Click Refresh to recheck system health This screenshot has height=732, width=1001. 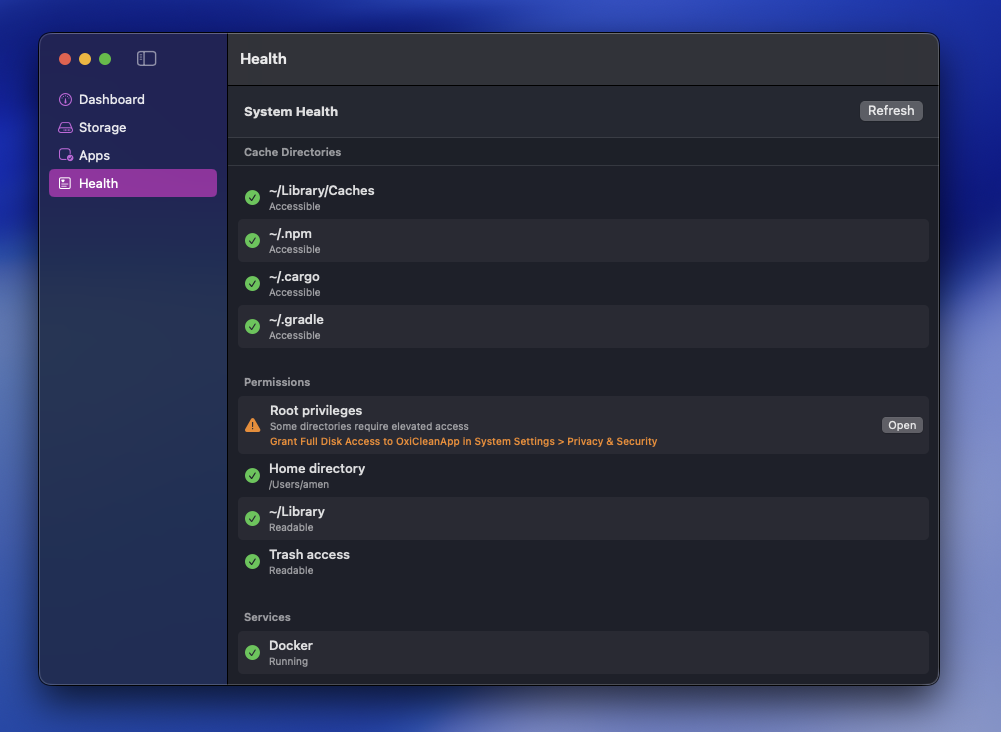[890, 110]
